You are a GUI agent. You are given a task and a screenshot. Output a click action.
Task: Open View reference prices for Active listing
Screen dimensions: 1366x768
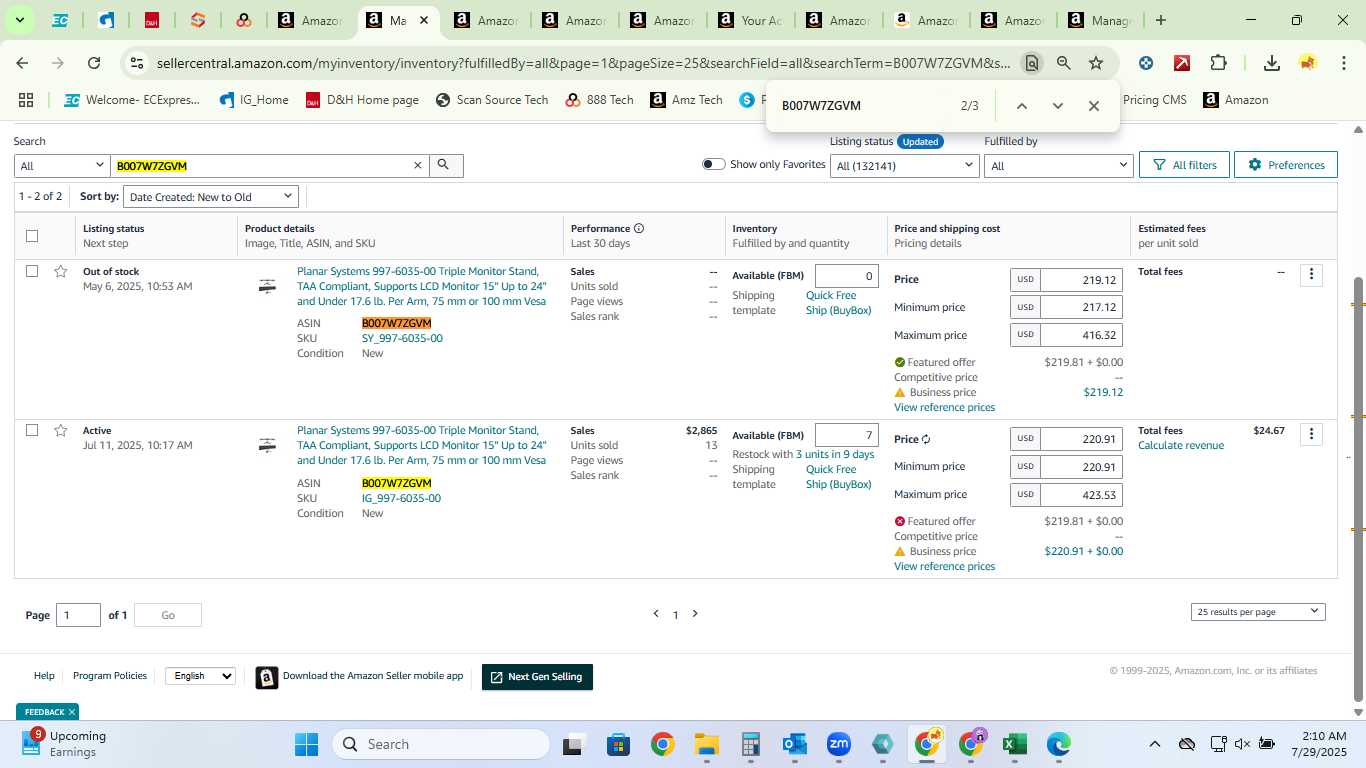(x=944, y=566)
